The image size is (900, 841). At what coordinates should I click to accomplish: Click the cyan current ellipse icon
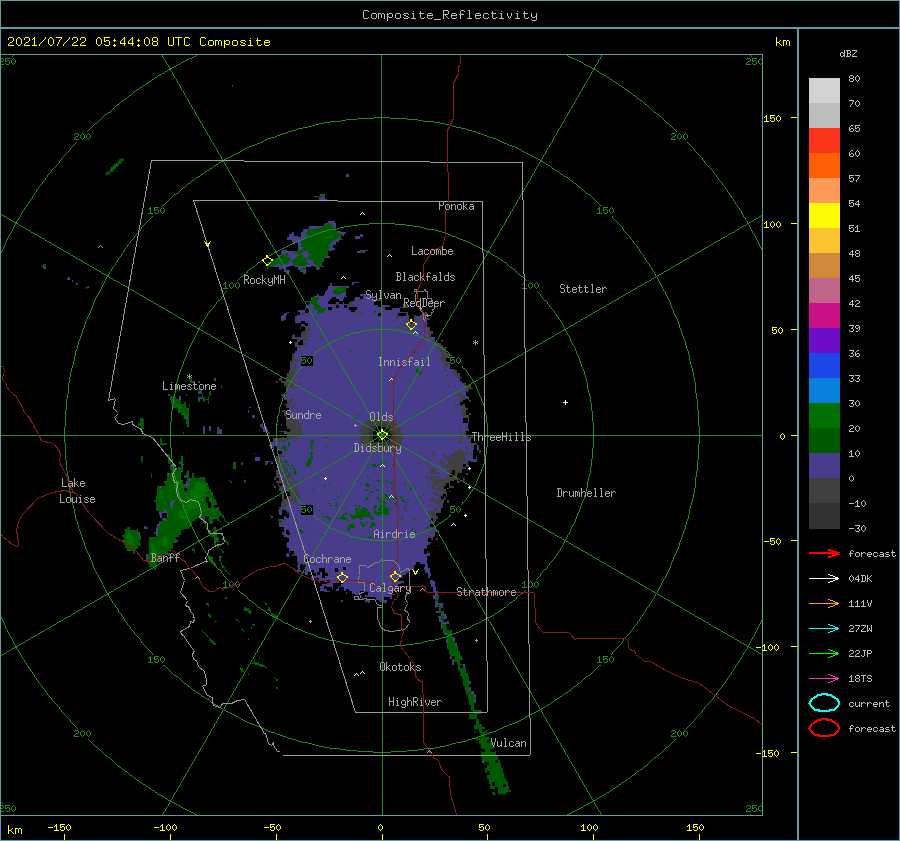(824, 703)
